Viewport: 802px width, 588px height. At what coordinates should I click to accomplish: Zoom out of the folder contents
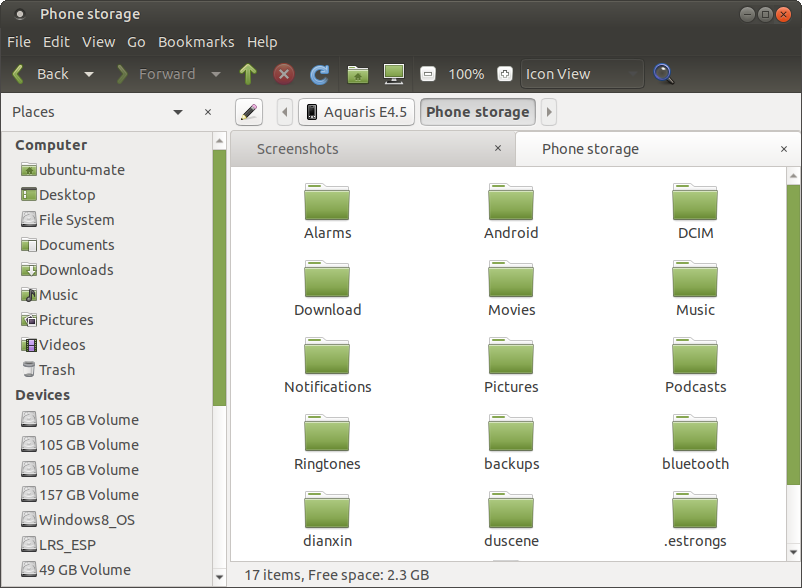tap(428, 74)
